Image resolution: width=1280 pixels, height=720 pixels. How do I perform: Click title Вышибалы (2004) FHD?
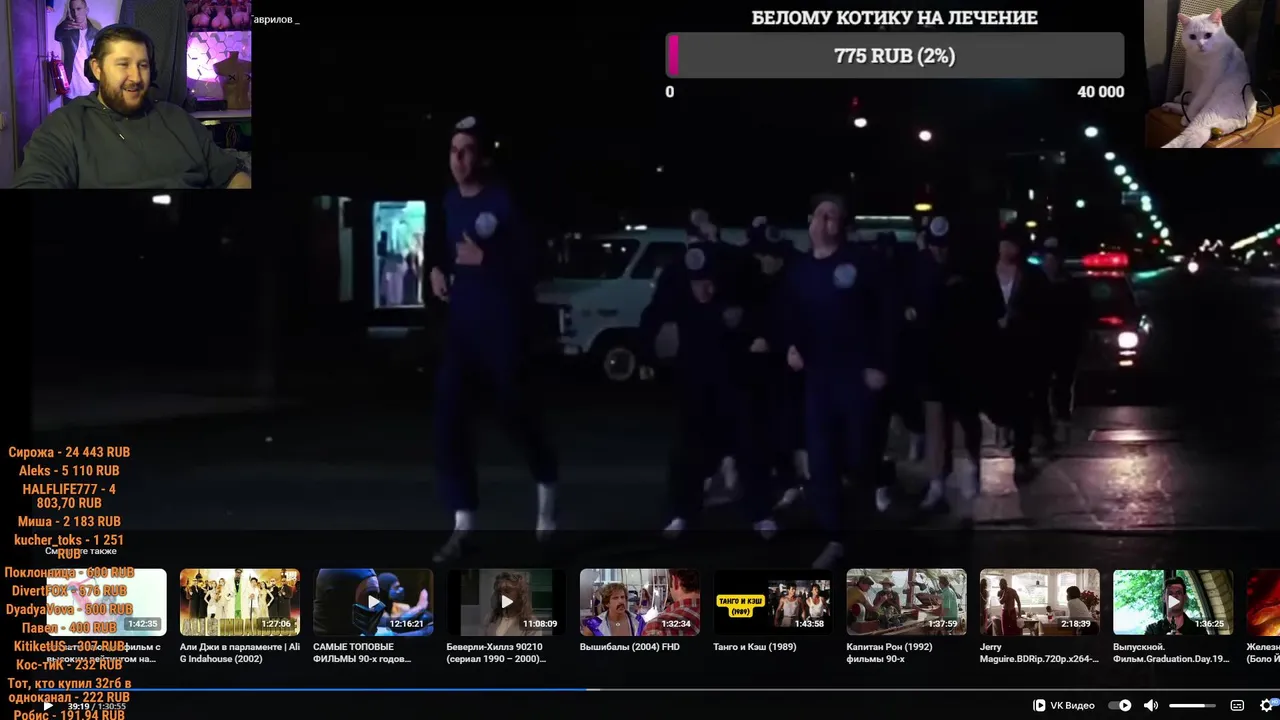pyautogui.click(x=630, y=647)
